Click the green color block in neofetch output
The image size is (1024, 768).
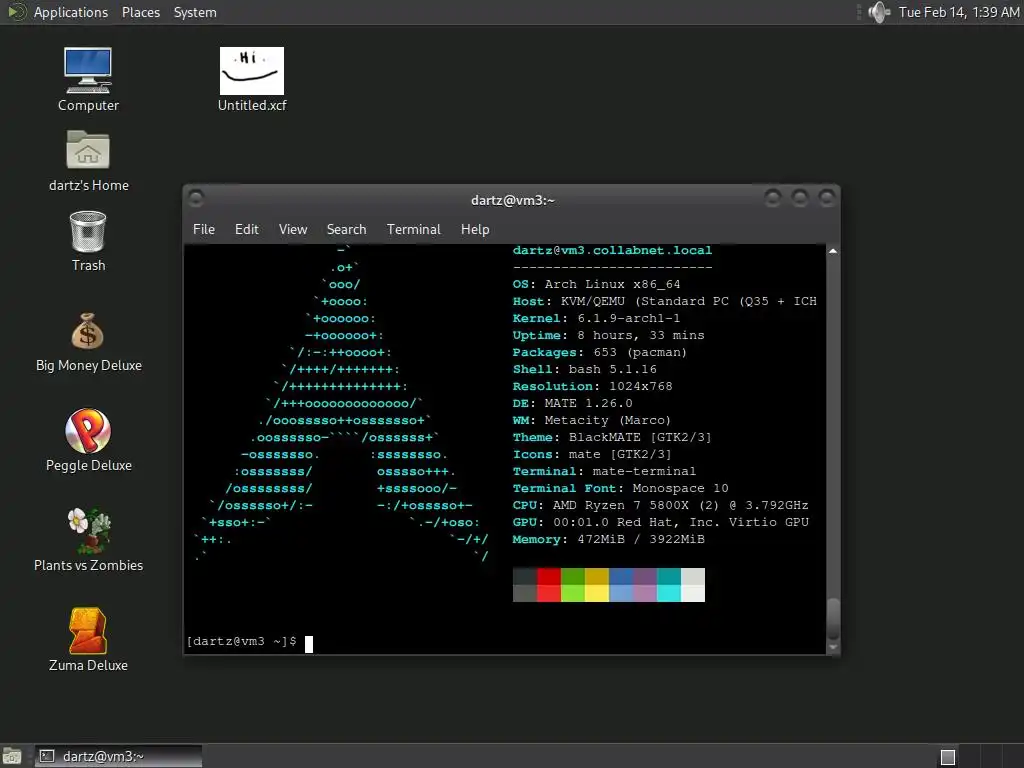[x=573, y=584]
